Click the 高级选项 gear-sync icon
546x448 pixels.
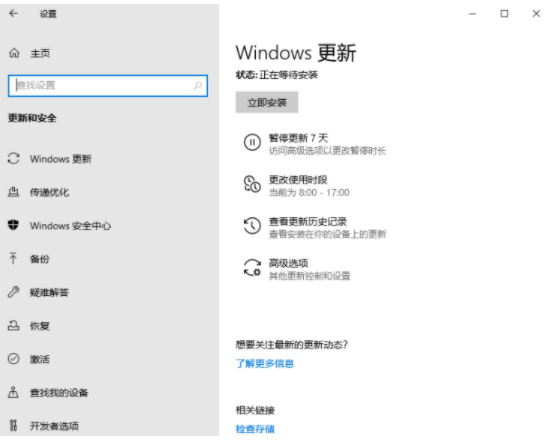point(252,268)
